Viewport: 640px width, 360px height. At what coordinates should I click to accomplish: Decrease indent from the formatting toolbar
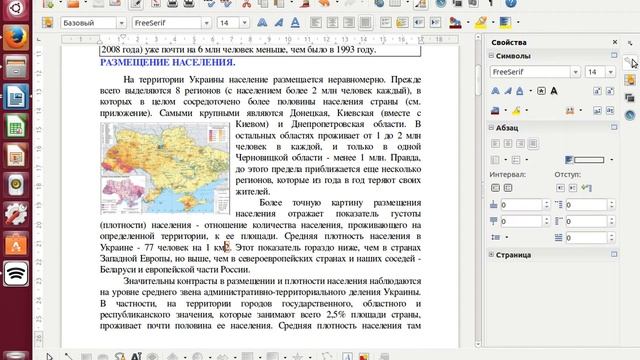pyautogui.click(x=419, y=22)
